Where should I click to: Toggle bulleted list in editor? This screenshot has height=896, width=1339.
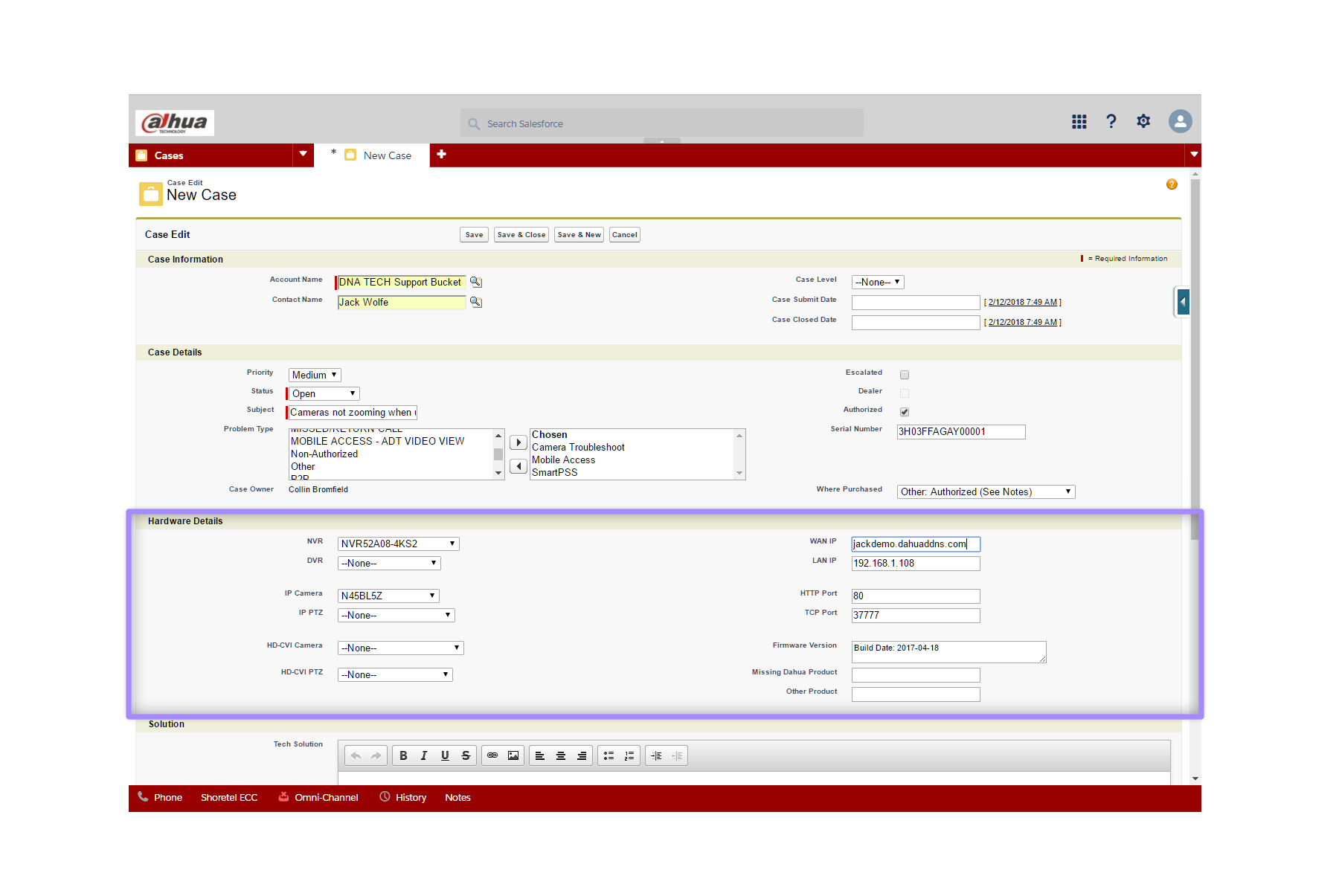[x=609, y=755]
